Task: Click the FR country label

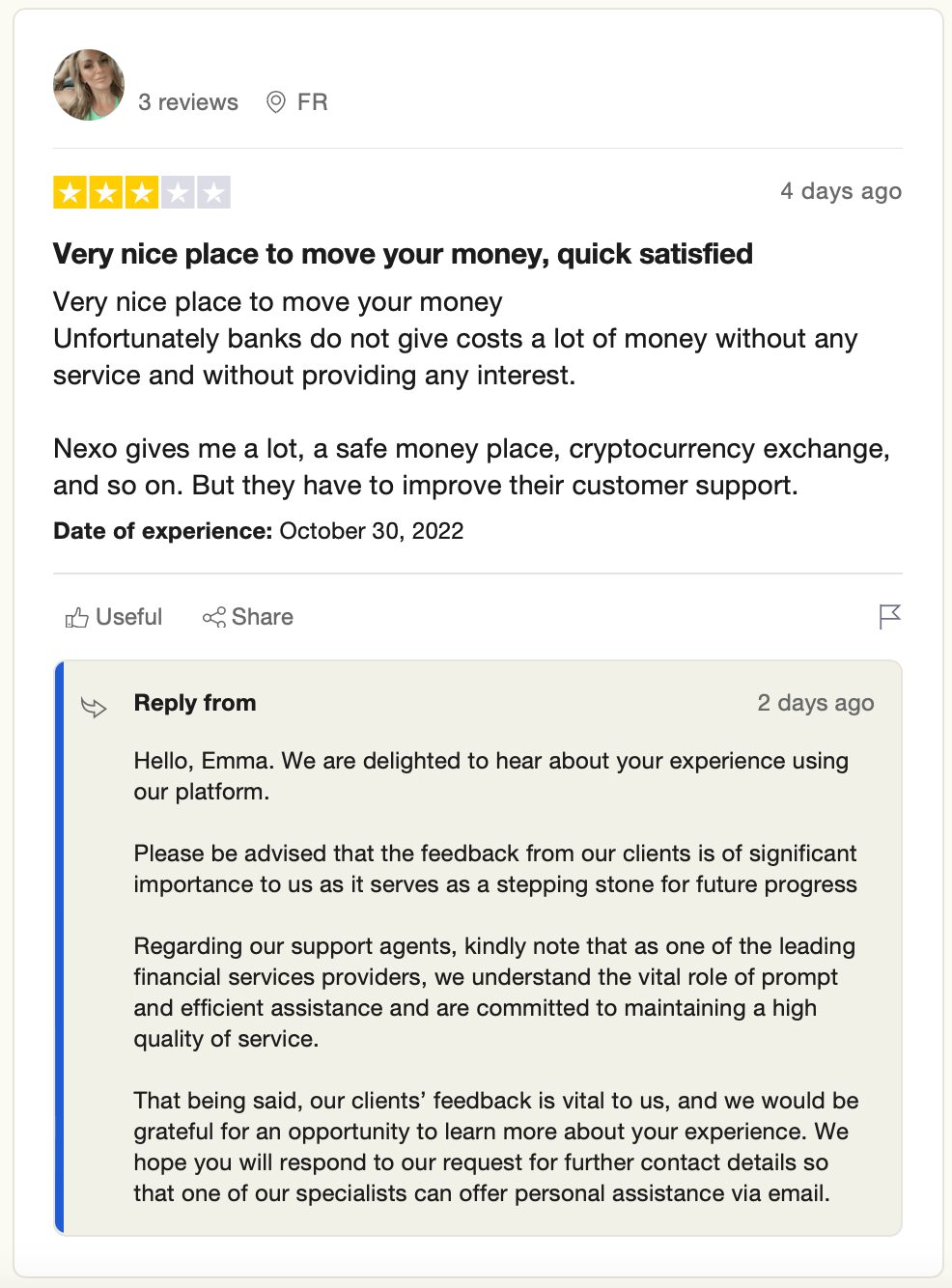Action: (312, 102)
